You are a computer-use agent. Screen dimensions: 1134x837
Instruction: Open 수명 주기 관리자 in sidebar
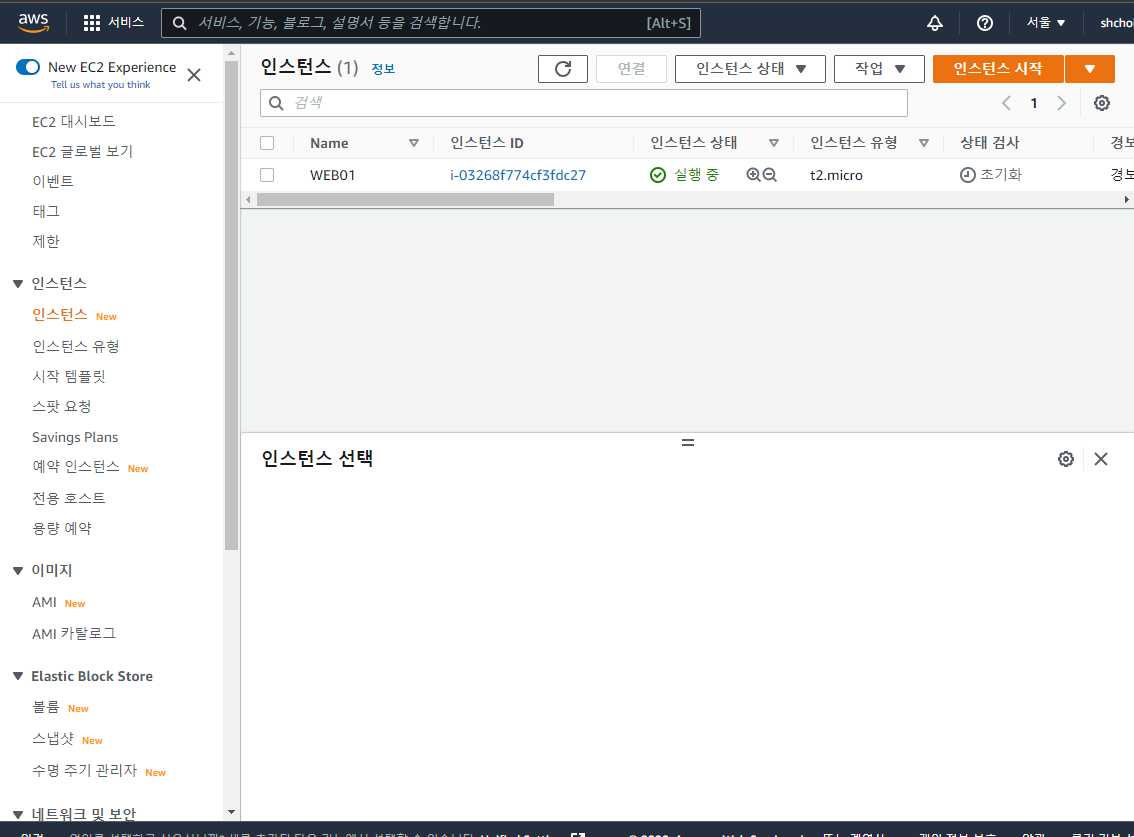[x=85, y=770]
